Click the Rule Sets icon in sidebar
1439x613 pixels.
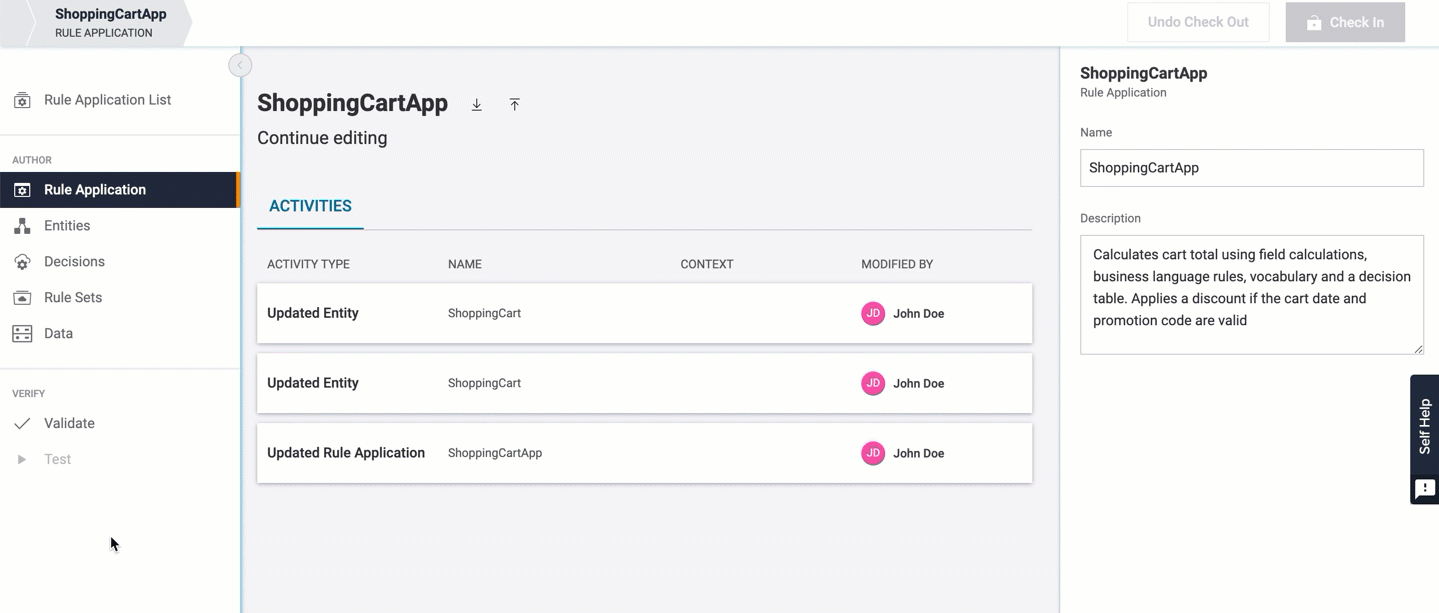(x=22, y=298)
